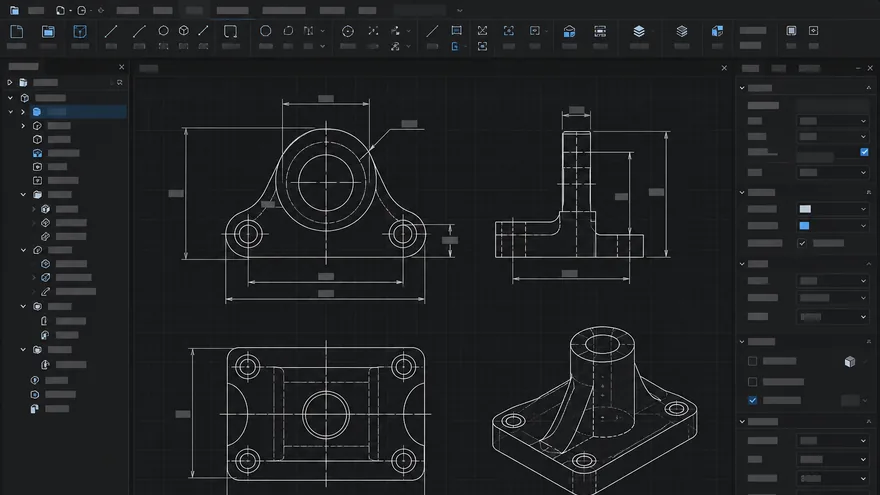The image size is (880, 495).
Task: Switch to the first tab of the properties panel
Action: click(x=750, y=68)
